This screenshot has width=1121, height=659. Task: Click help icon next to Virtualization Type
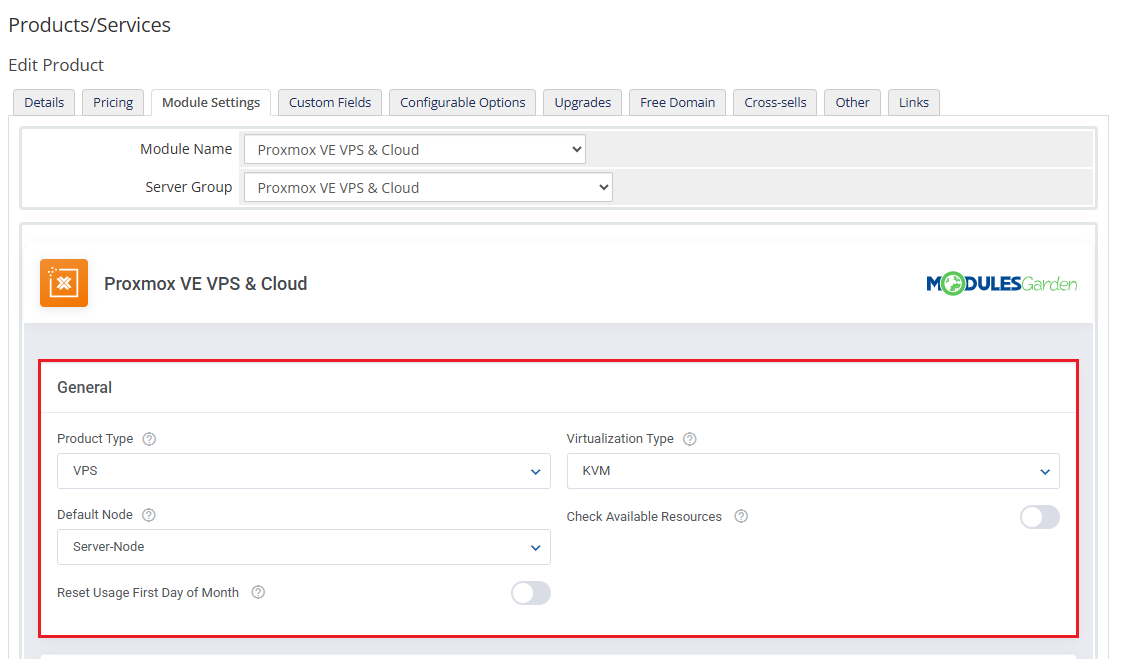(x=689, y=439)
